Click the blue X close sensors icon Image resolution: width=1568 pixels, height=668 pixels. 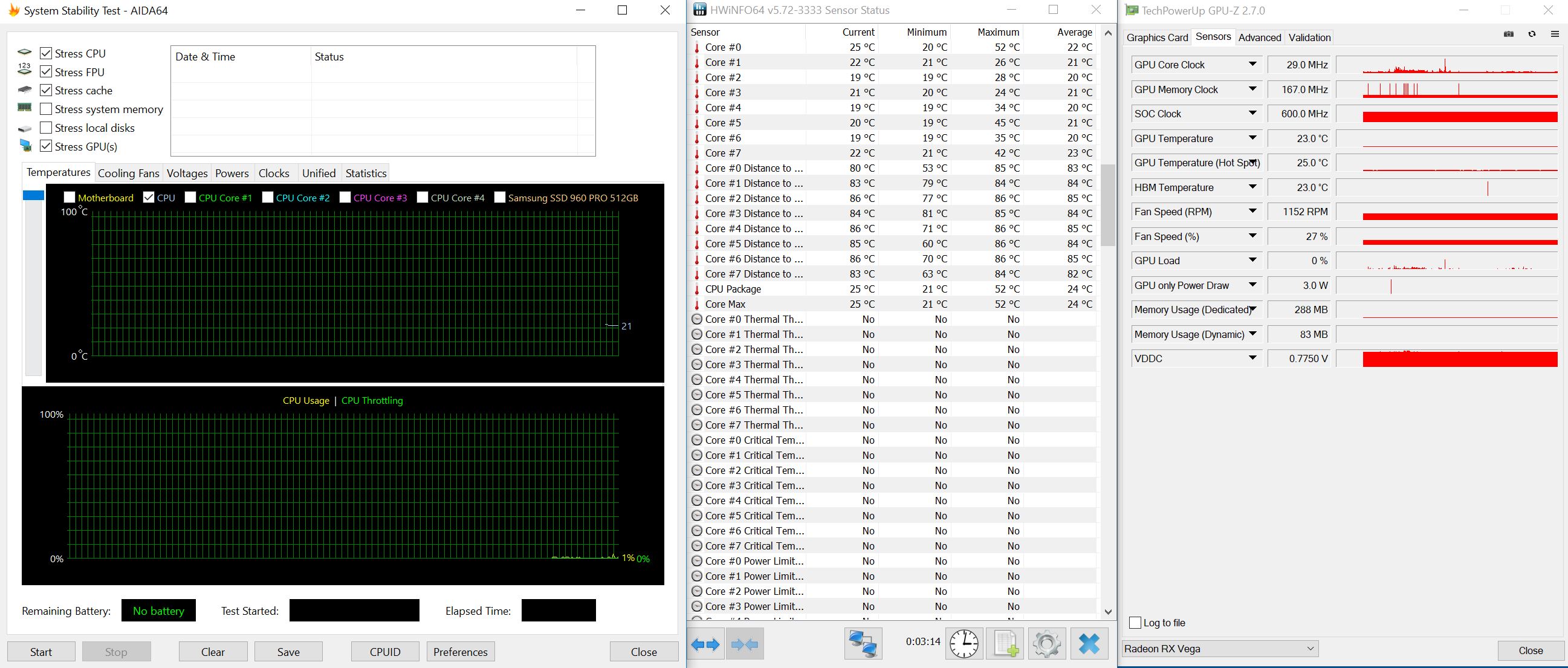point(1089,644)
